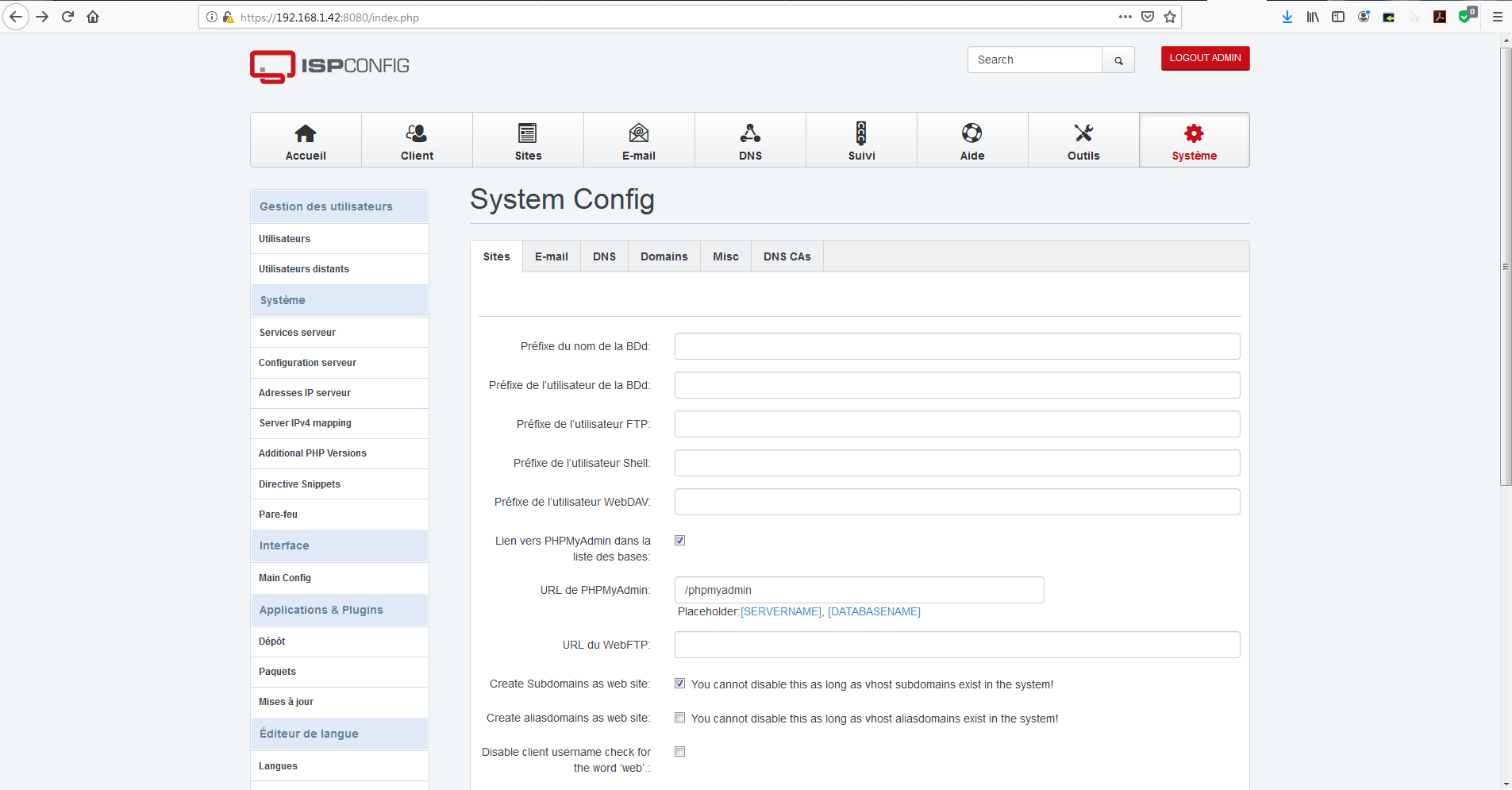Click the URL de PHPMyAdmin field

point(860,590)
